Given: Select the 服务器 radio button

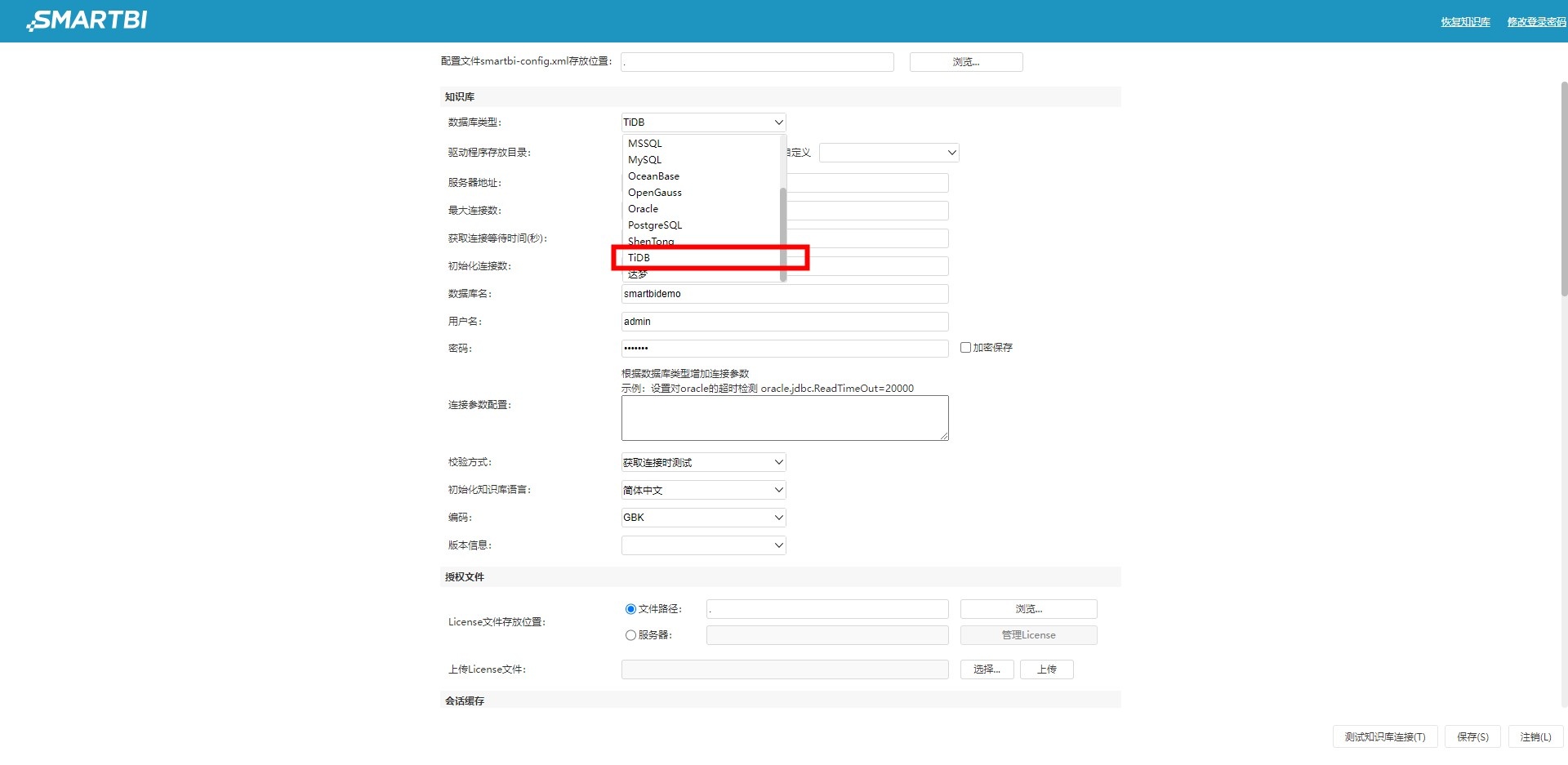Looking at the screenshot, I should [x=630, y=635].
